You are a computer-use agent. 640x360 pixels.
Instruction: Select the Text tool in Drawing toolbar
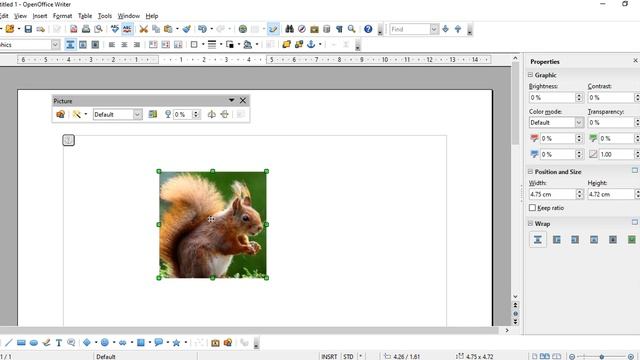pyautogui.click(x=59, y=343)
